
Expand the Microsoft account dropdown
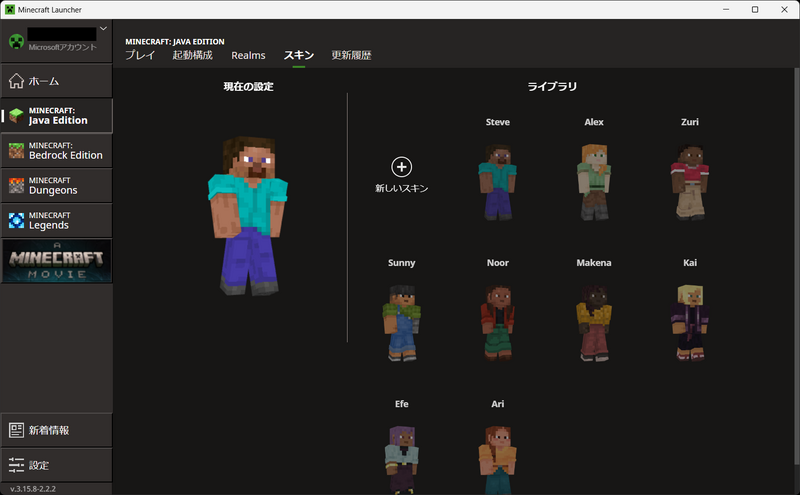104,34
